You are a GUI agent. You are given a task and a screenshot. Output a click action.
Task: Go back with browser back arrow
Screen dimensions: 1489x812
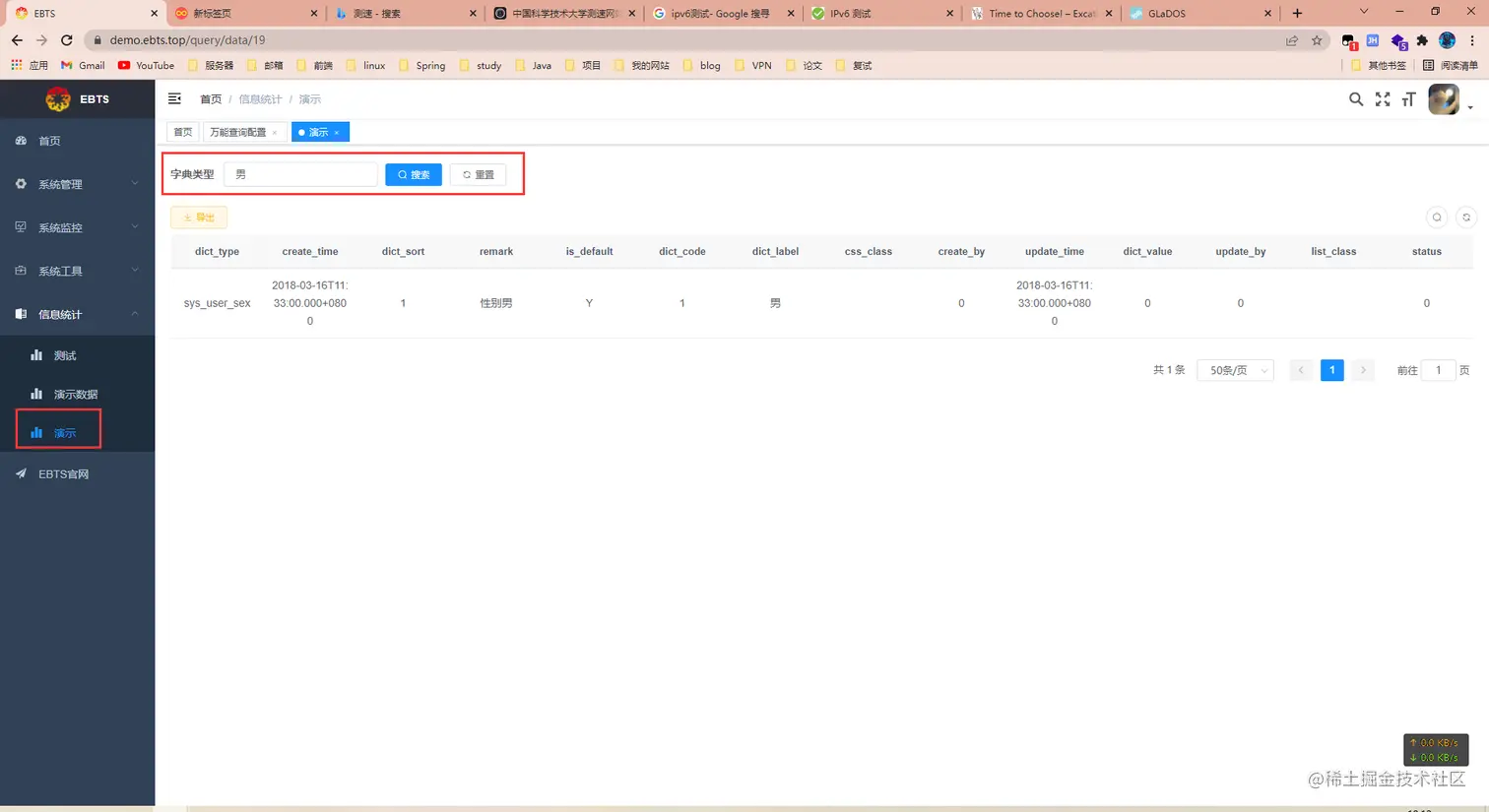point(17,40)
